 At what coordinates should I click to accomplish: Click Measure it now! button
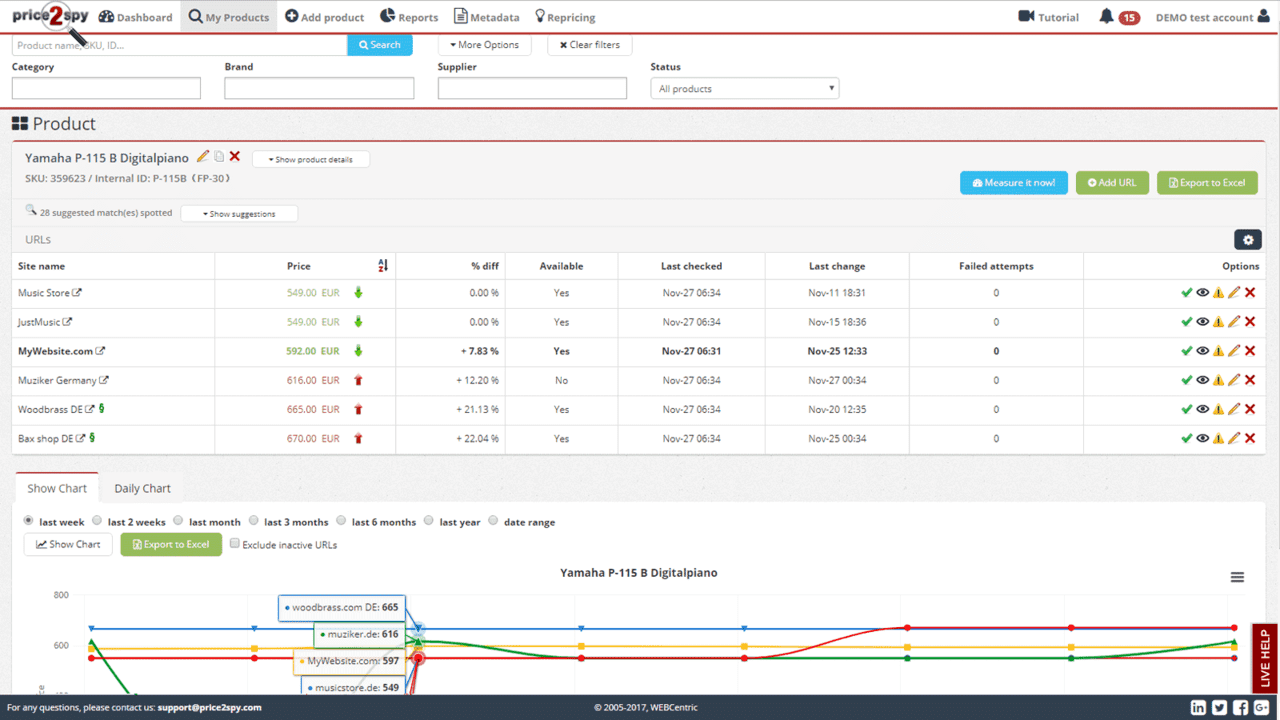pyautogui.click(x=1013, y=183)
